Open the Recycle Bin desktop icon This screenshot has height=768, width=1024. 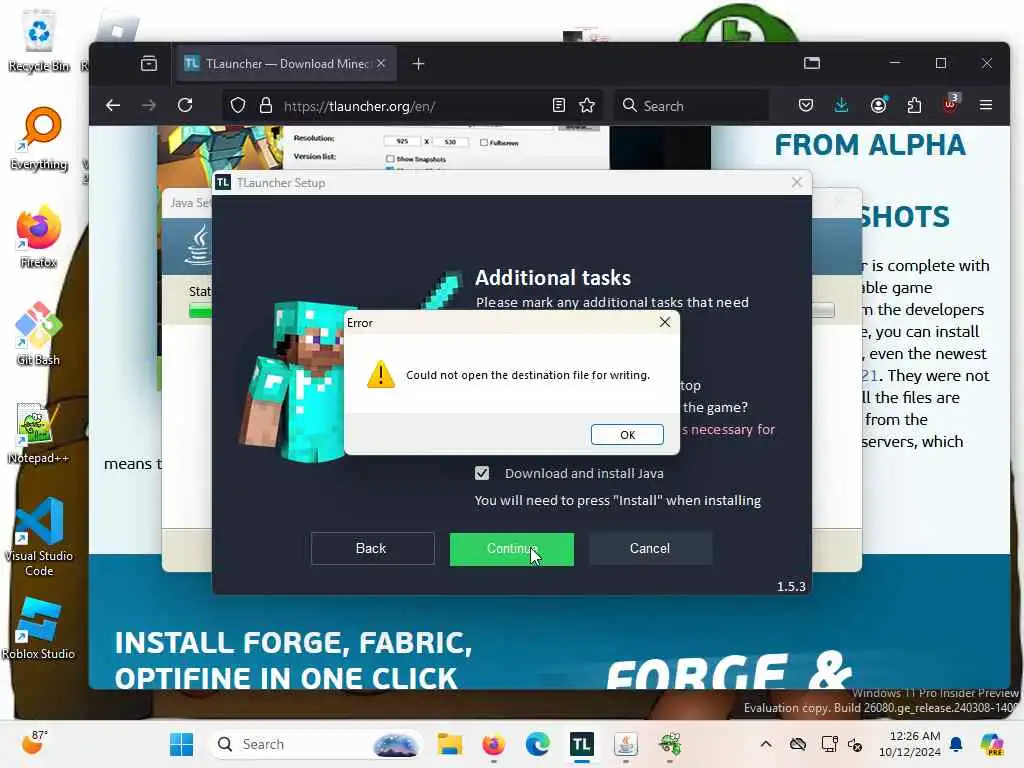click(x=39, y=40)
